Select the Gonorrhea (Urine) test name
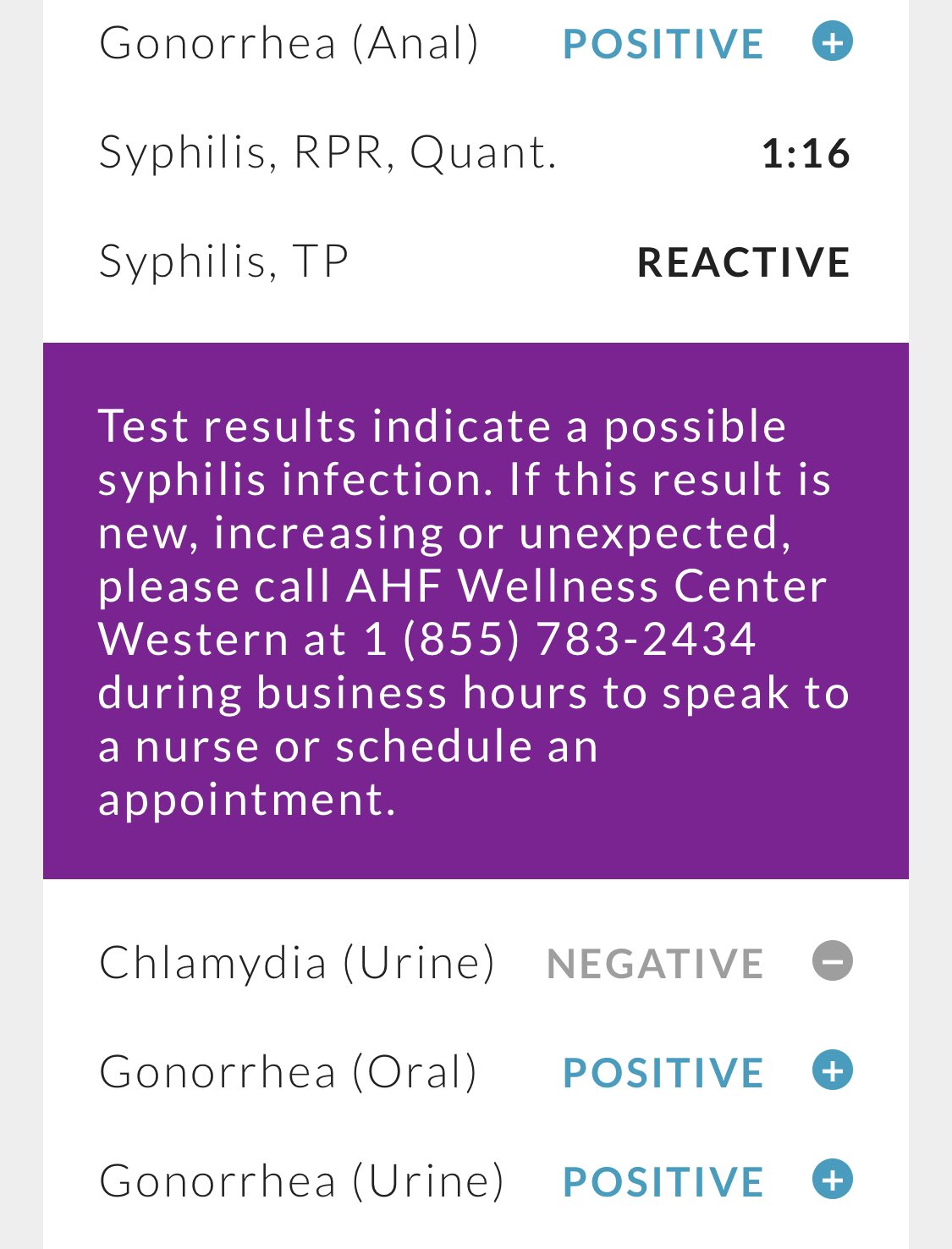 pos(301,1181)
